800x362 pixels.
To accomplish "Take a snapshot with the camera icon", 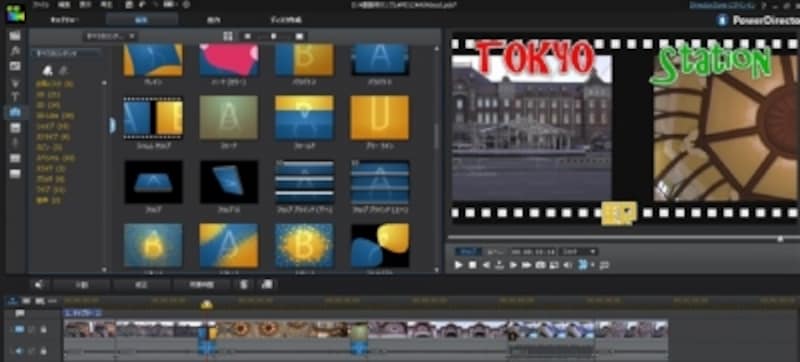I will (x=540, y=265).
